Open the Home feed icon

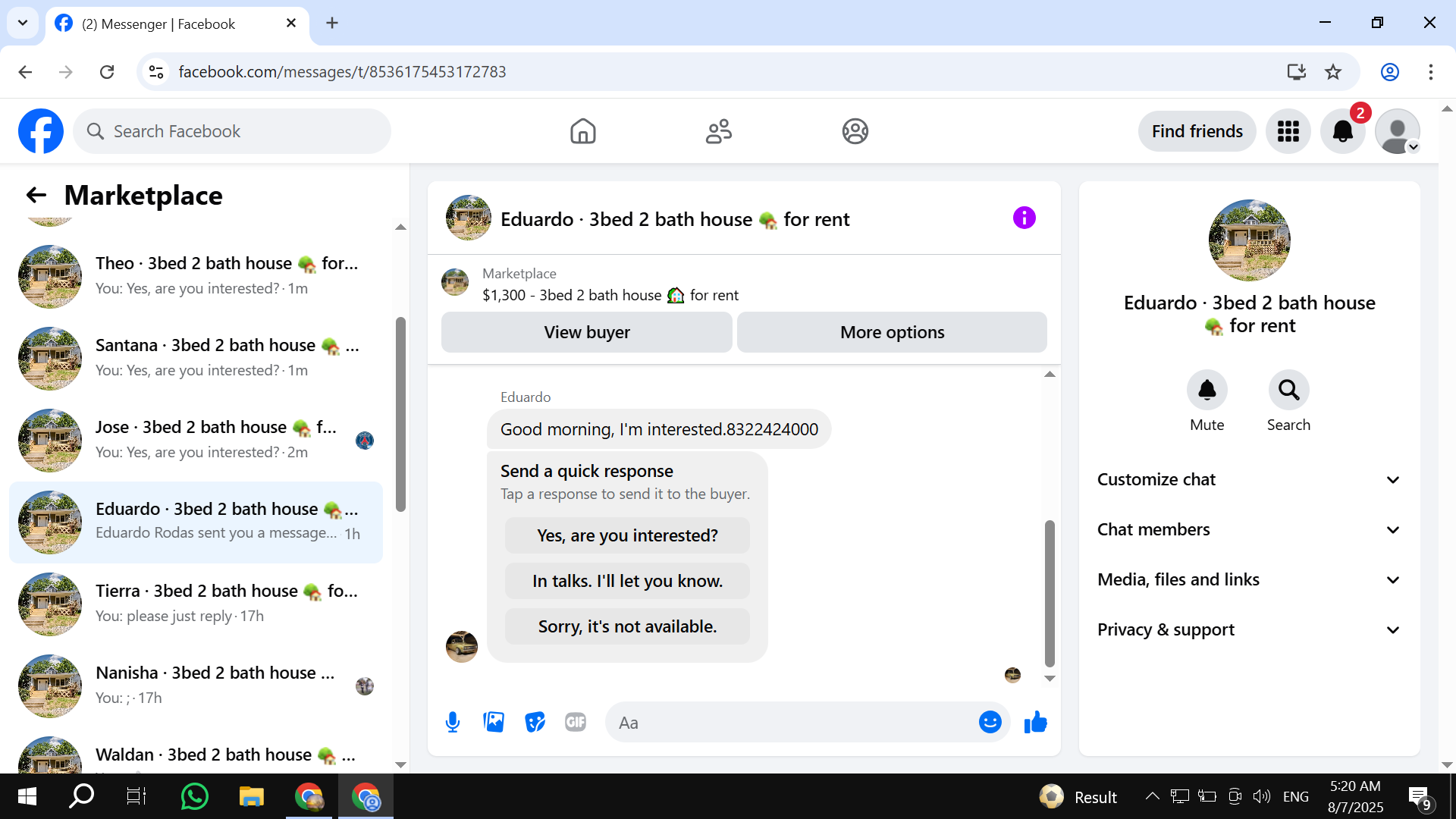tap(583, 131)
